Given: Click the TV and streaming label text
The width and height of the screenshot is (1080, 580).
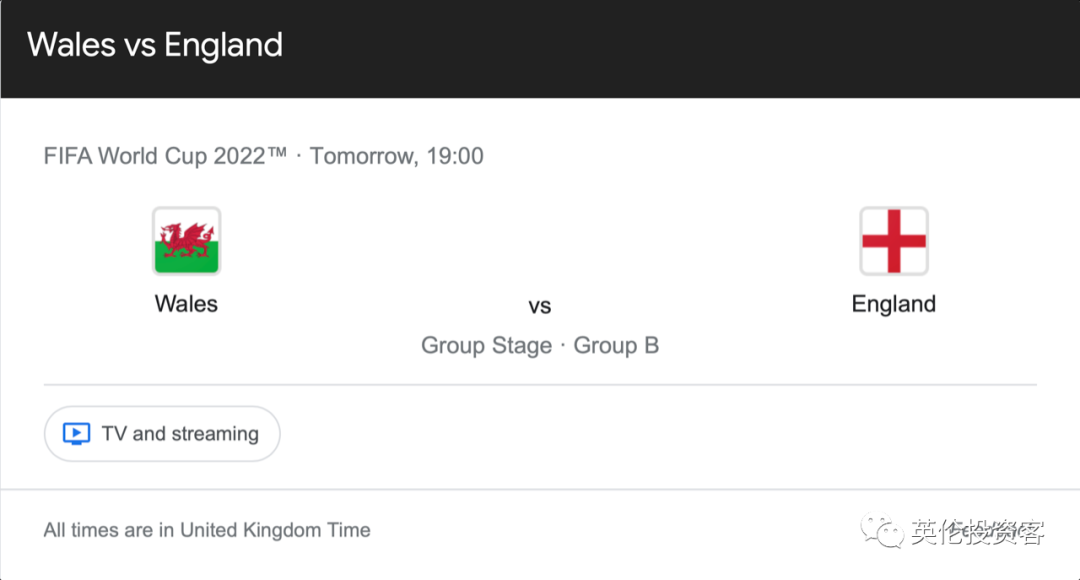Looking at the screenshot, I should coord(180,434).
